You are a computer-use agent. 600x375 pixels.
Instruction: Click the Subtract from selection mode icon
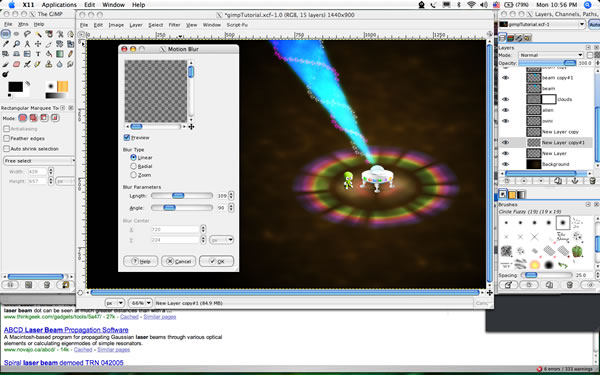[44, 118]
